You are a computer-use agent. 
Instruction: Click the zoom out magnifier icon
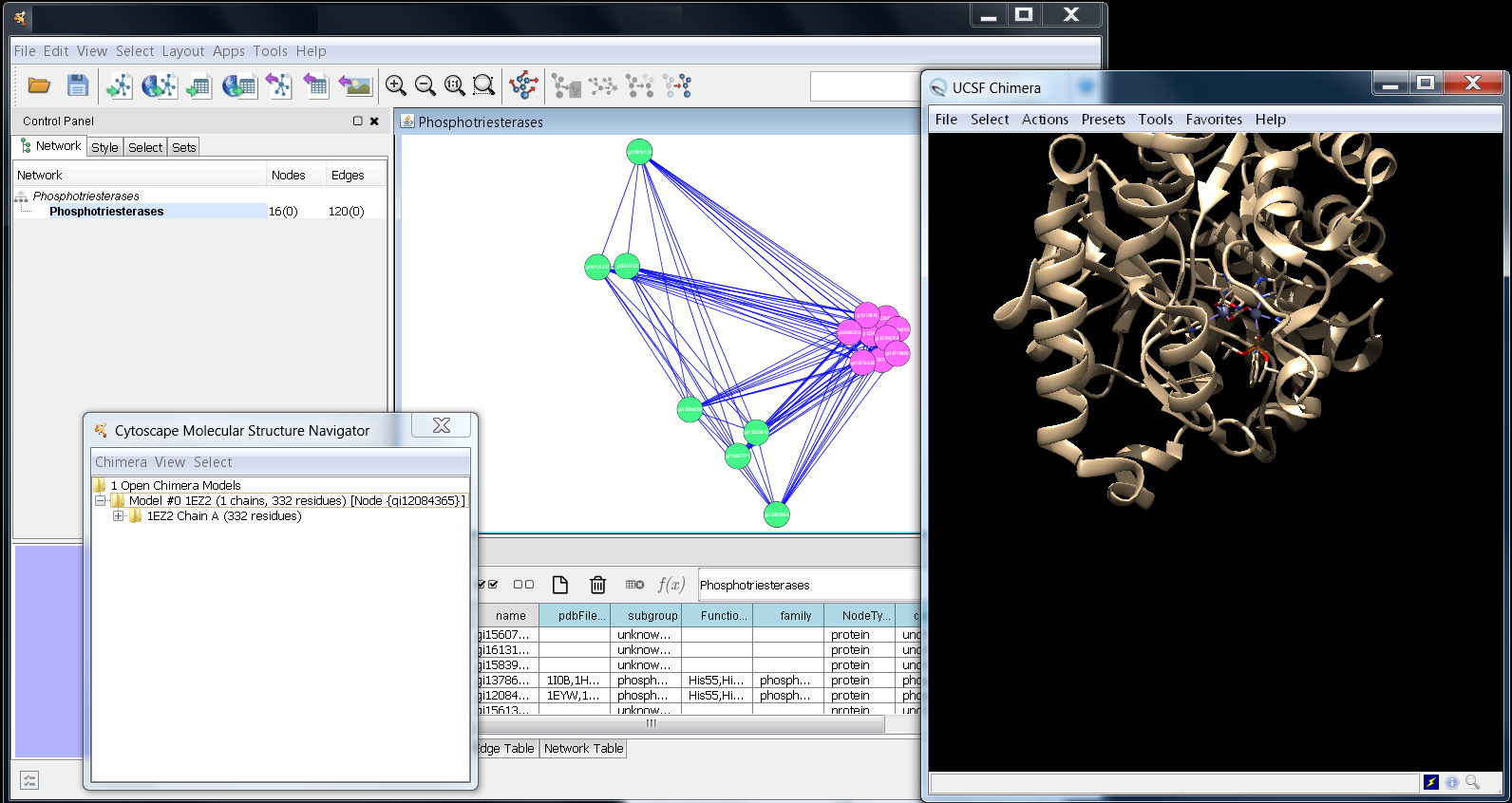(x=425, y=86)
